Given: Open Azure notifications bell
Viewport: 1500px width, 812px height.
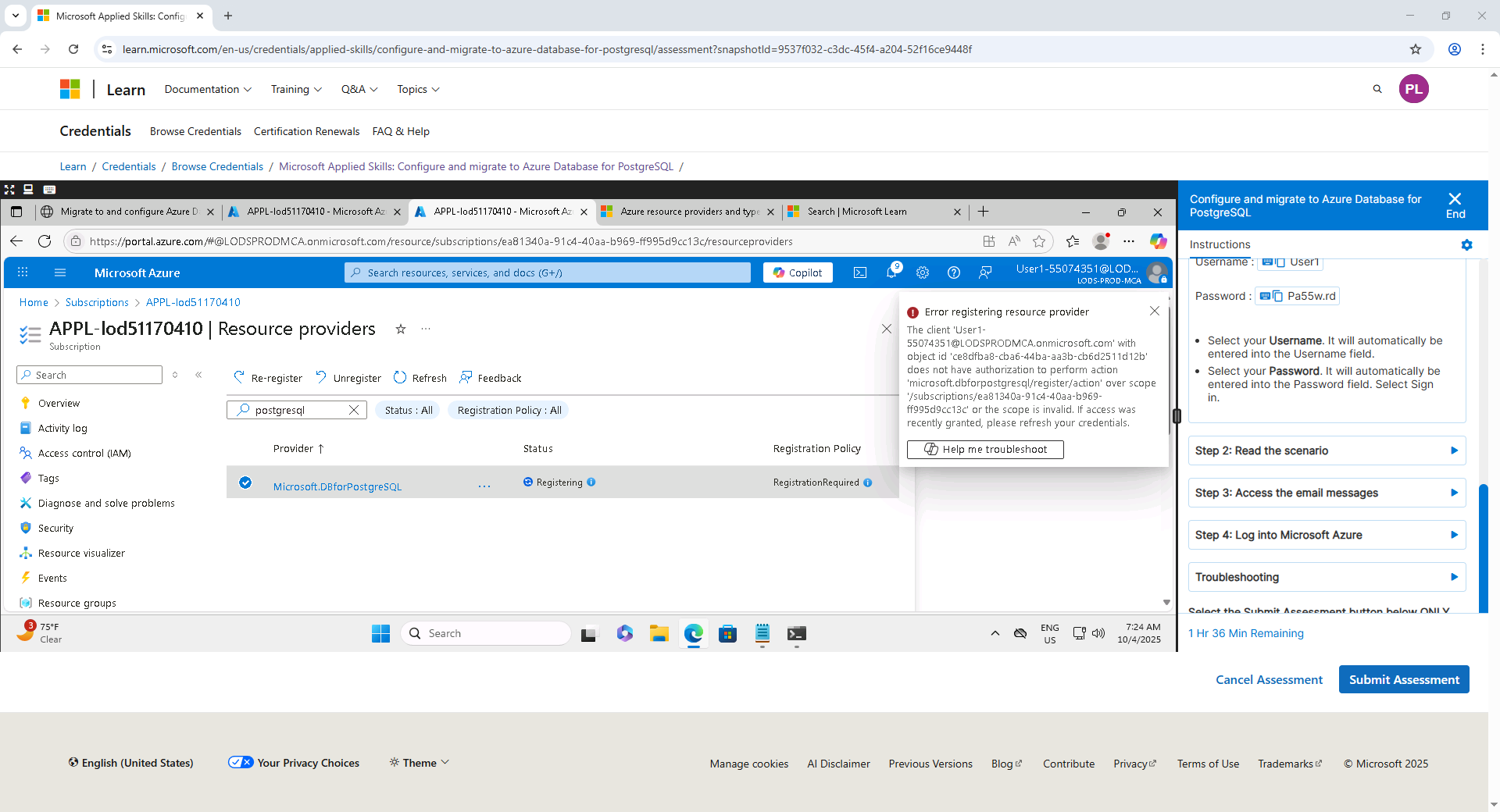Looking at the screenshot, I should [891, 272].
